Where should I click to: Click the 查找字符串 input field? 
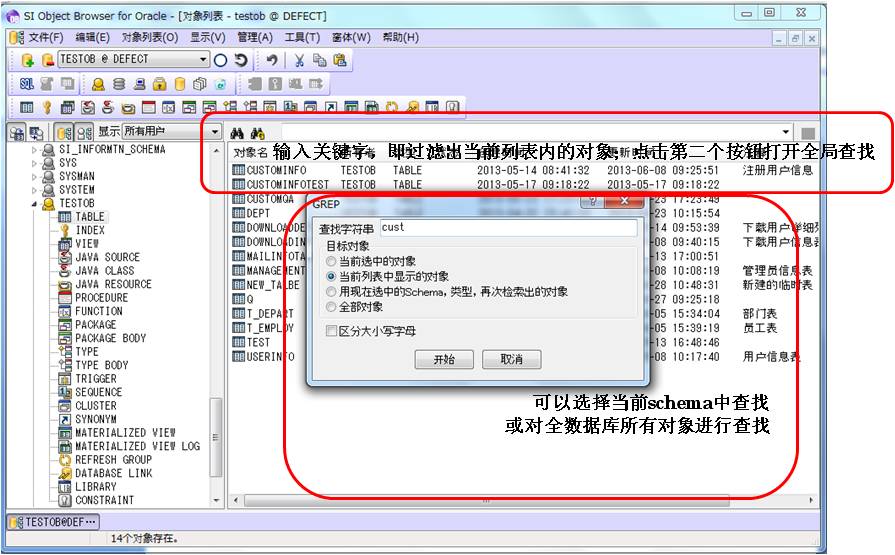point(508,227)
